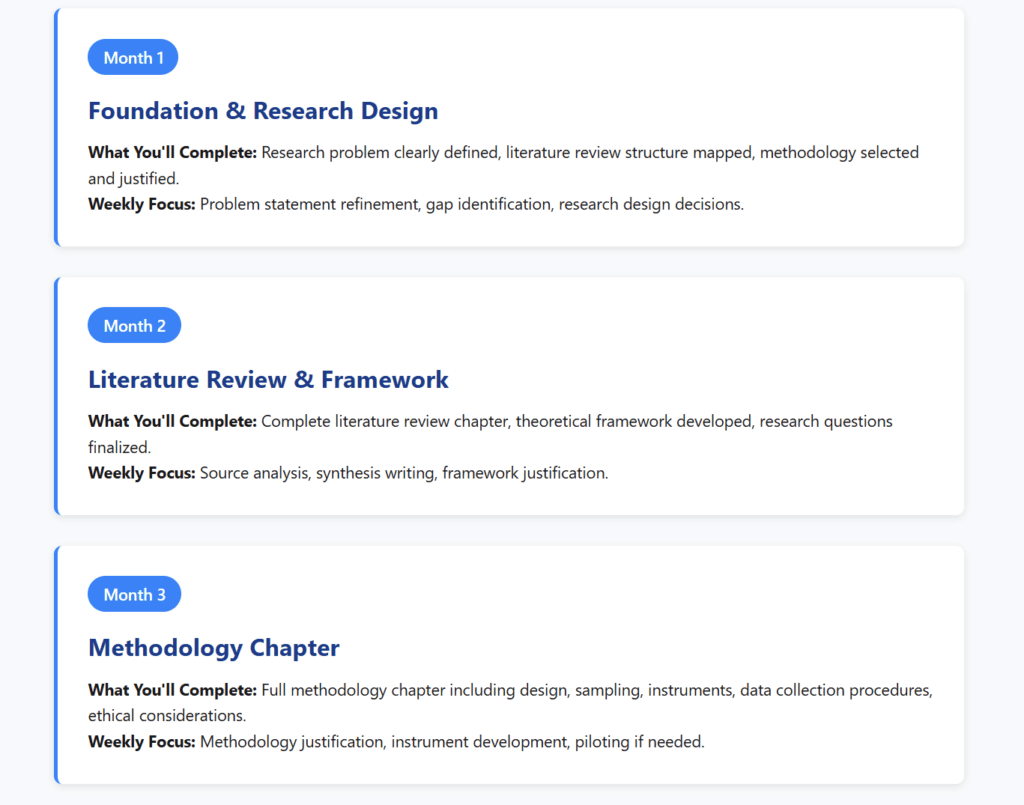Select the Month 3 badge
This screenshot has width=1024, height=805.
134,595
